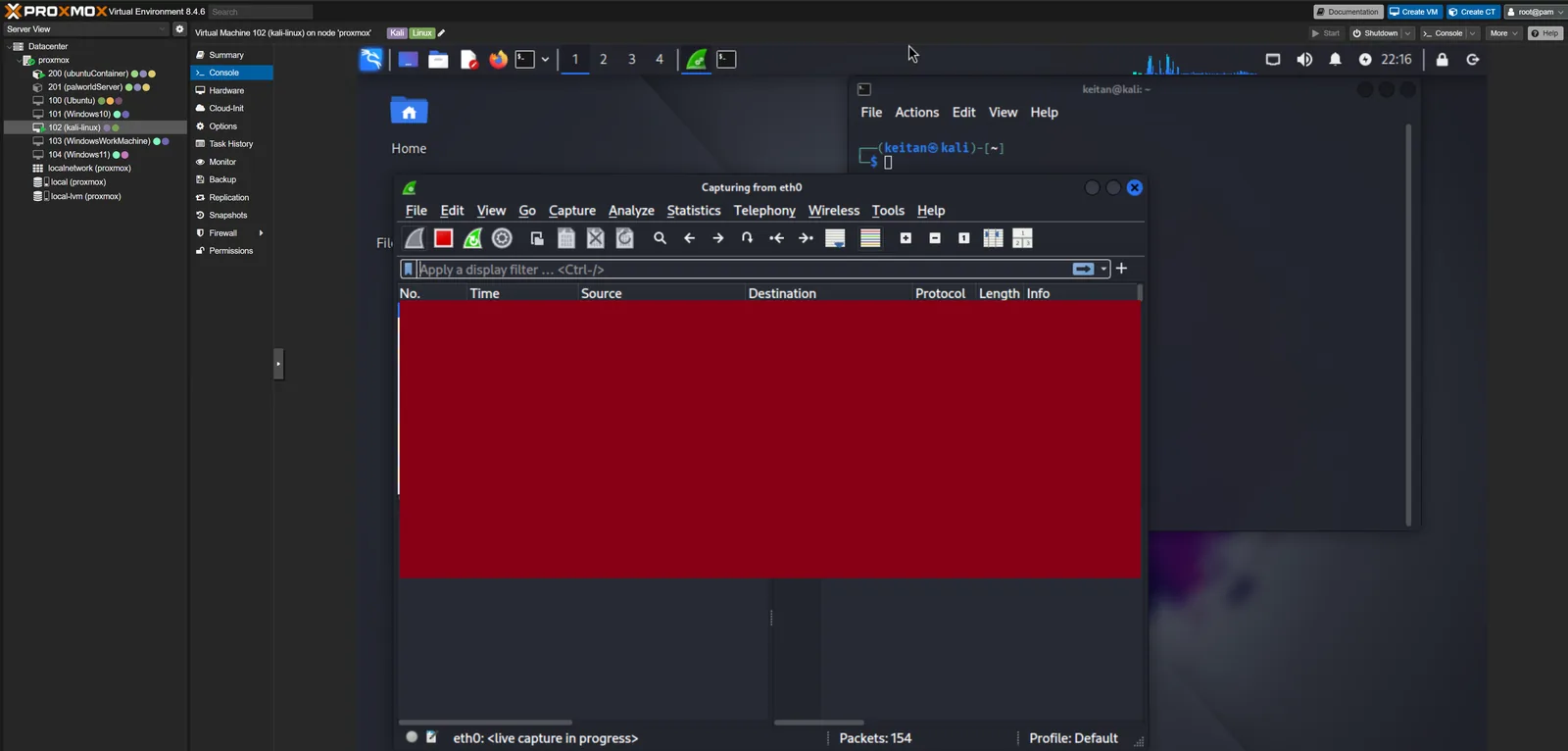Viewport: 1568px width, 751px height.
Task: Click the Kali volume speaker icon
Action: [x=1304, y=60]
